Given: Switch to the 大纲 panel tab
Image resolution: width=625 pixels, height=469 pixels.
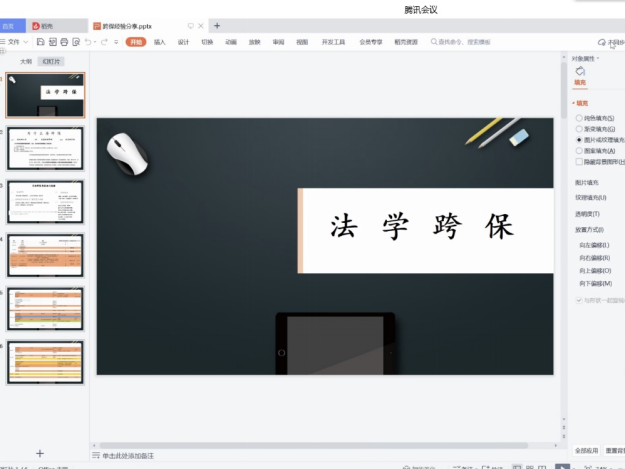Looking at the screenshot, I should pyautogui.click(x=26, y=61).
